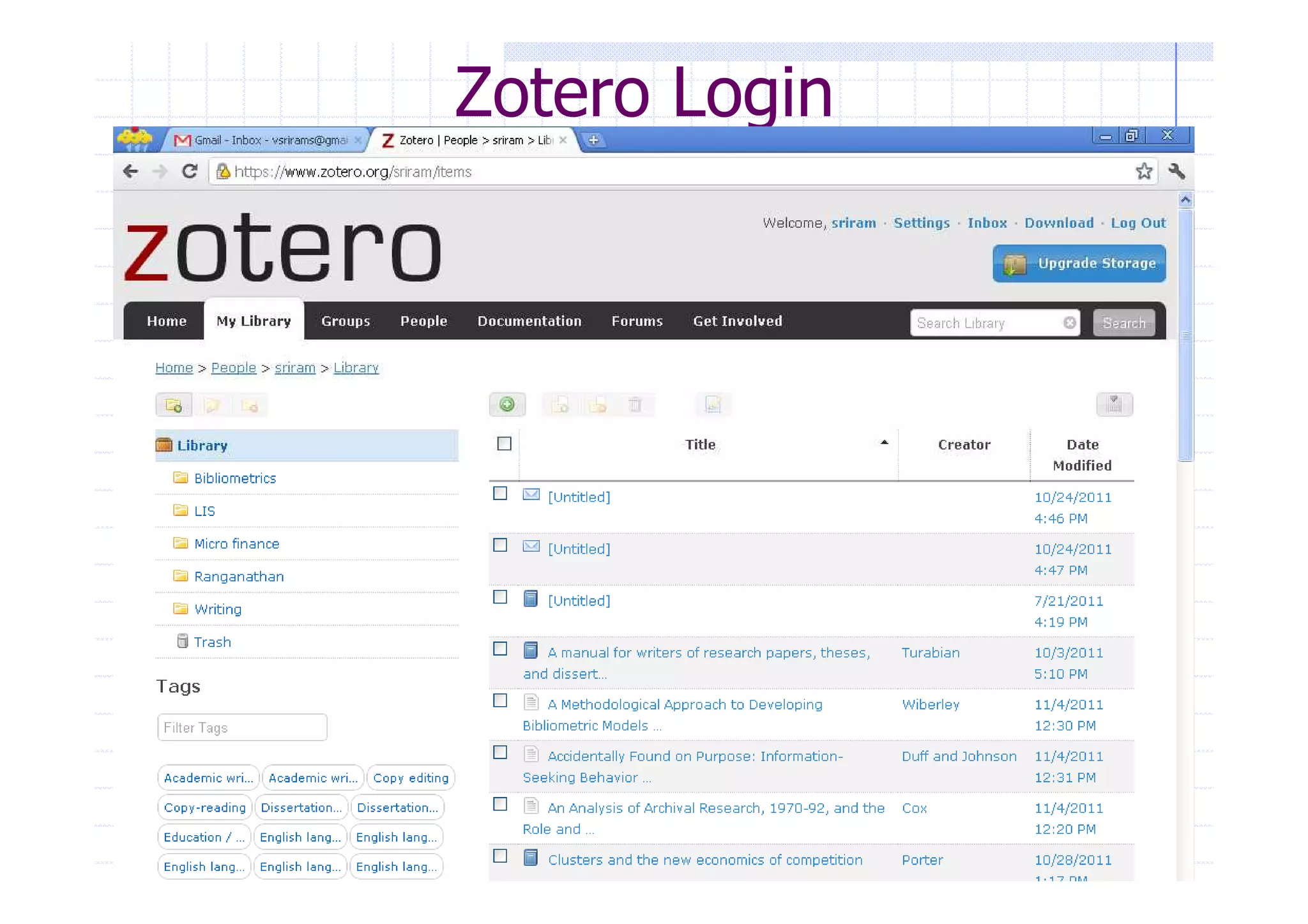The width and height of the screenshot is (1308, 924).
Task: Click the Download link
Action: pyautogui.click(x=1059, y=223)
